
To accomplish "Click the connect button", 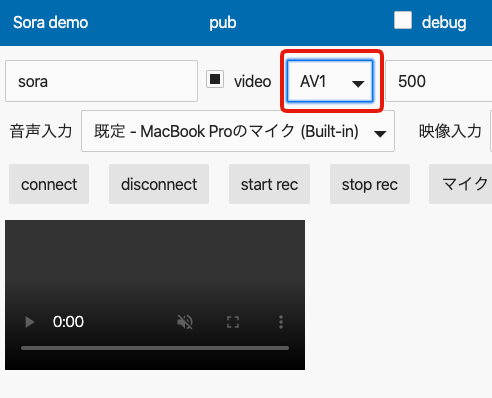I will click(x=49, y=184).
